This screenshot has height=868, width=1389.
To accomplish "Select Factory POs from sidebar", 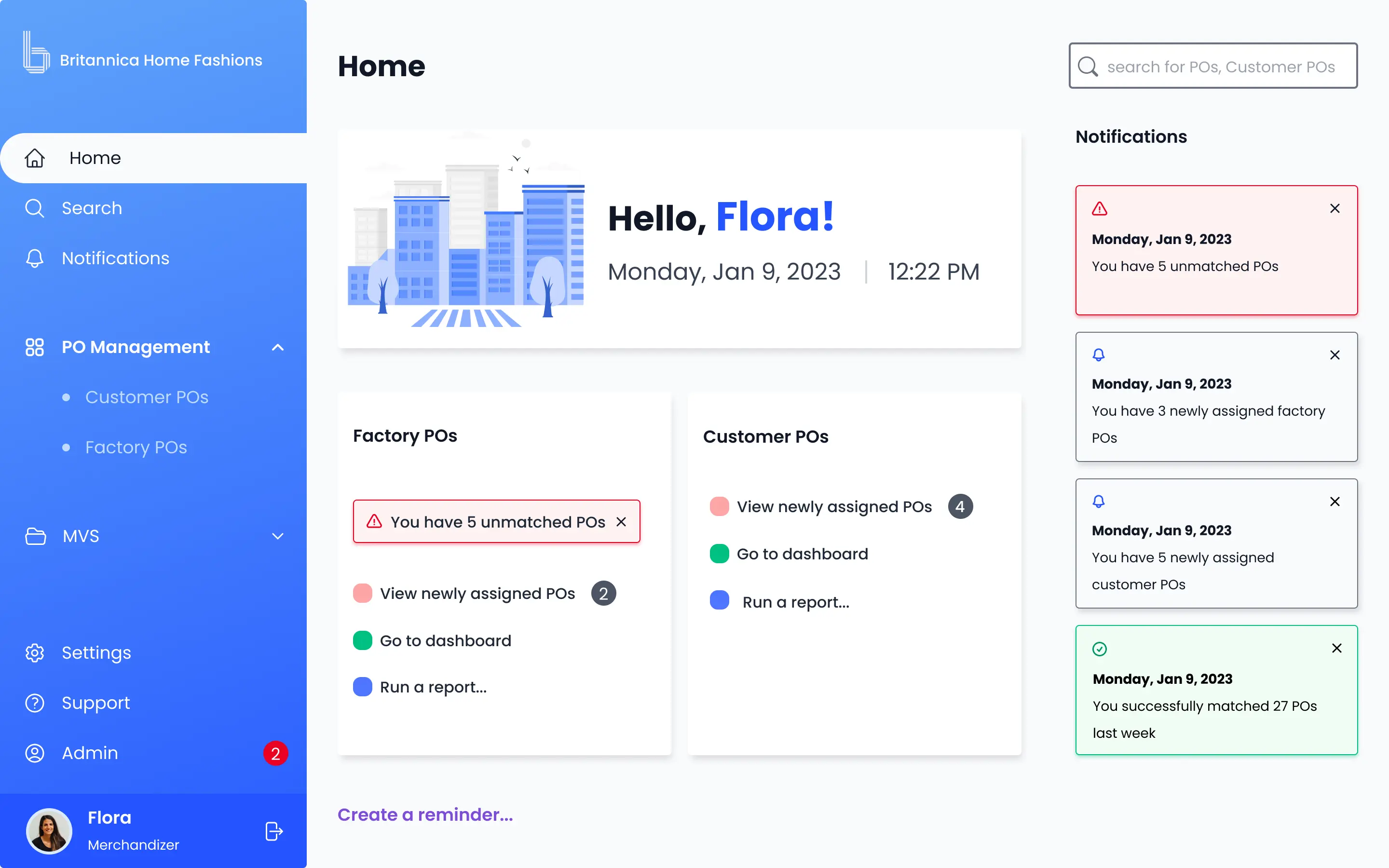I will [135, 446].
